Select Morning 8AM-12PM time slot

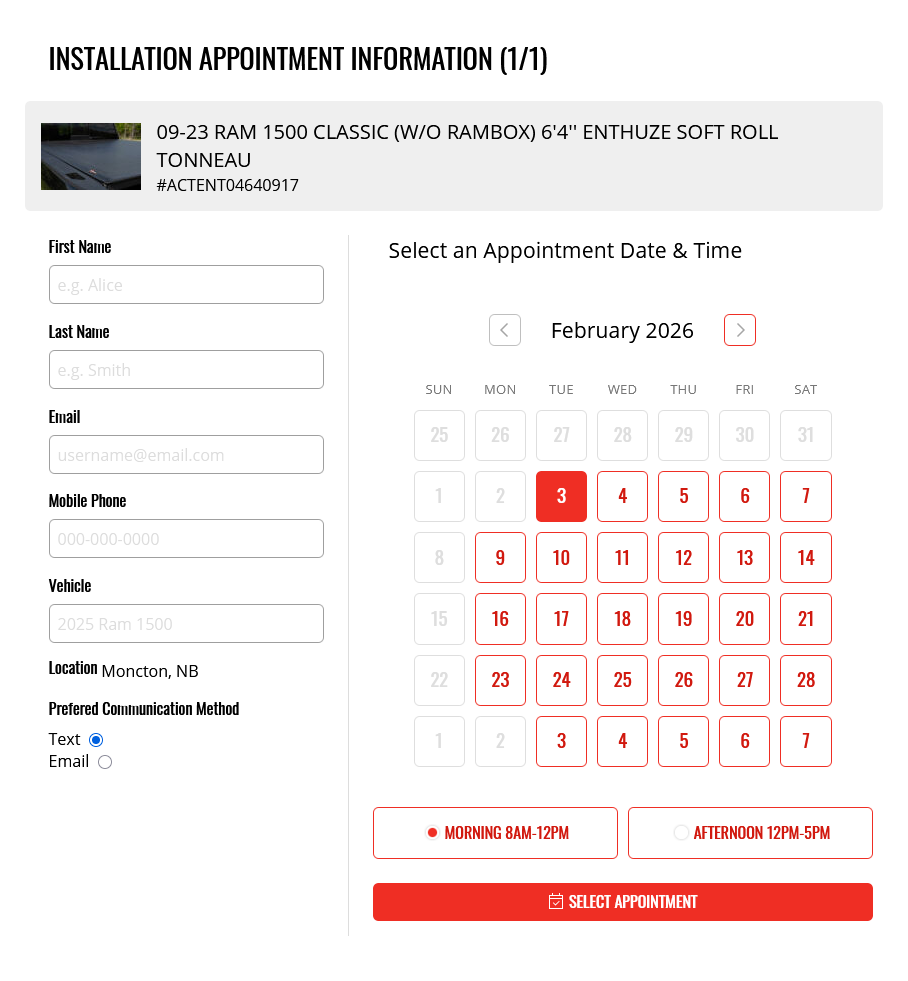tap(495, 833)
